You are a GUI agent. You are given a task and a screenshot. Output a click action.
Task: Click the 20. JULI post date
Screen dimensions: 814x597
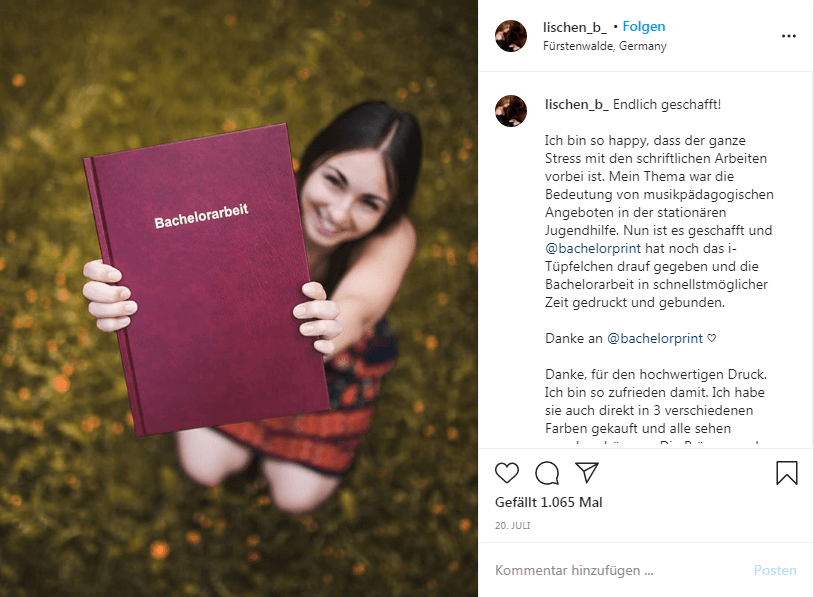pos(512,525)
